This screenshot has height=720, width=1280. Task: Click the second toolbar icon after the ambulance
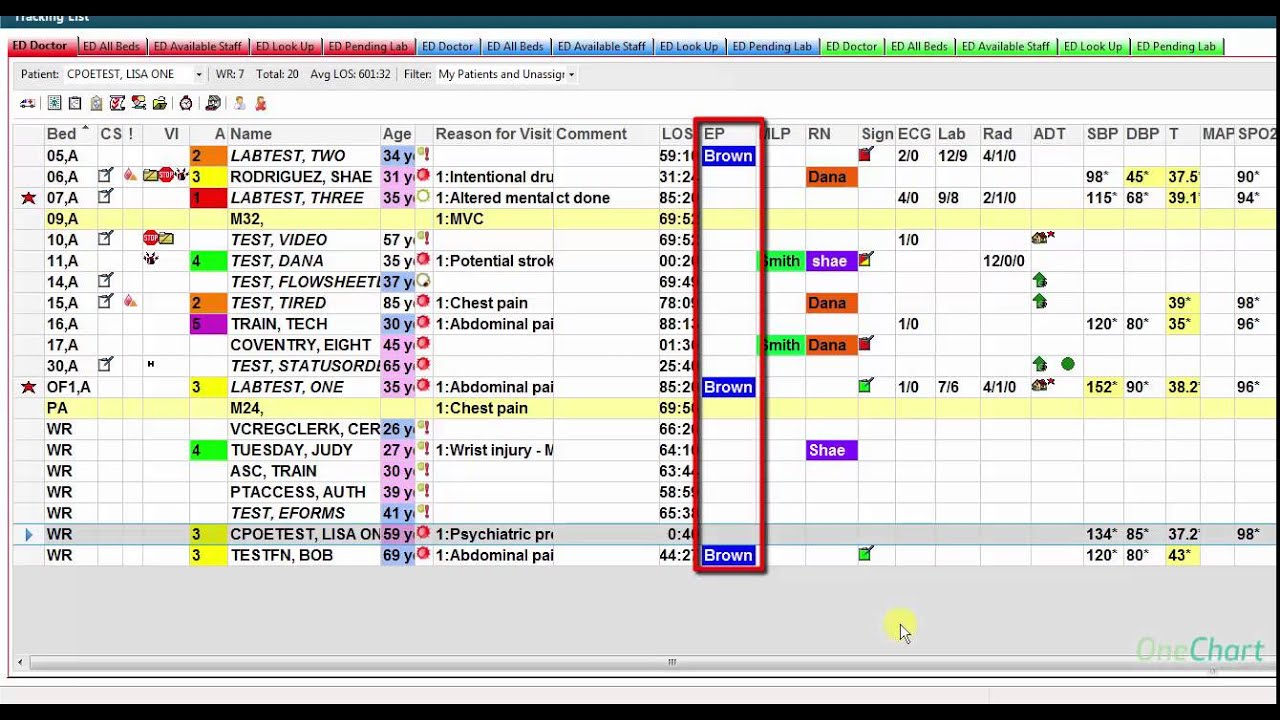(75, 103)
